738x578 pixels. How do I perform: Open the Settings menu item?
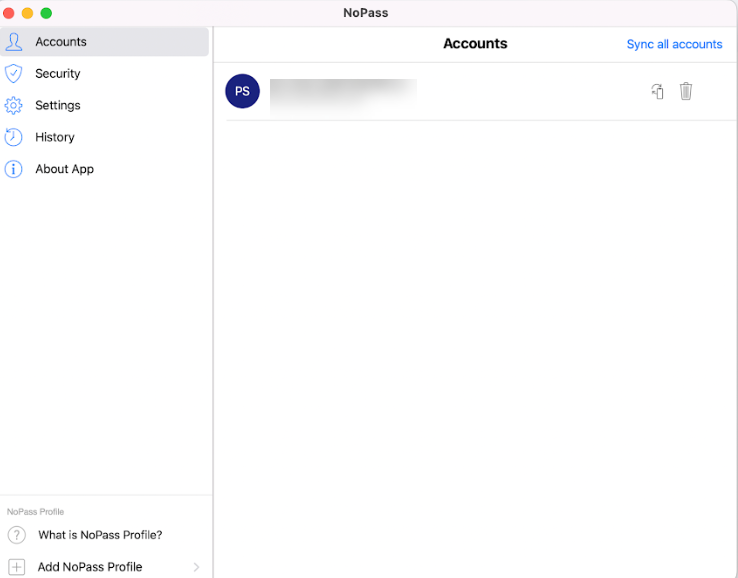tap(58, 105)
